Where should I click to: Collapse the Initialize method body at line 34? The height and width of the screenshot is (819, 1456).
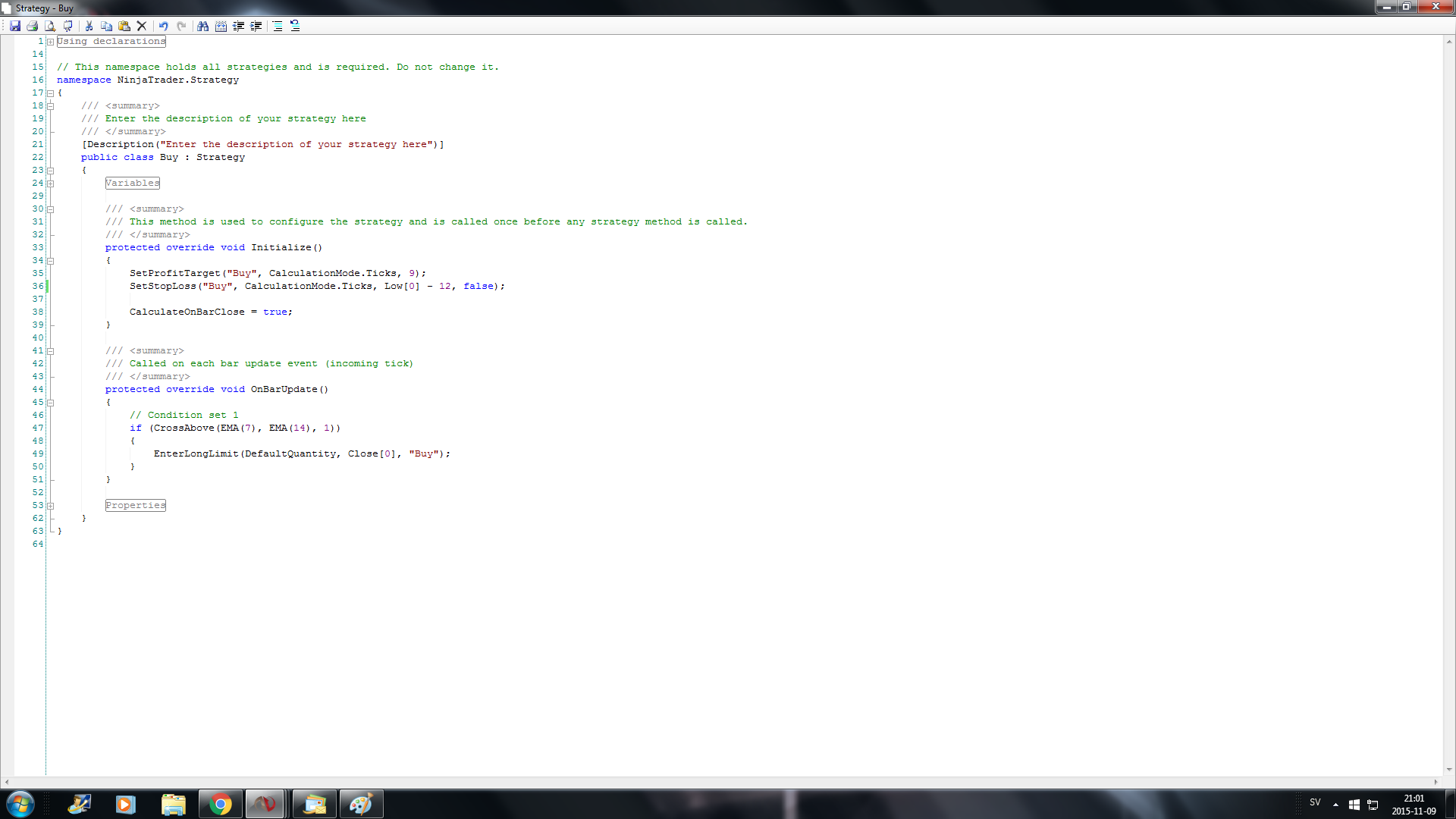(51, 261)
